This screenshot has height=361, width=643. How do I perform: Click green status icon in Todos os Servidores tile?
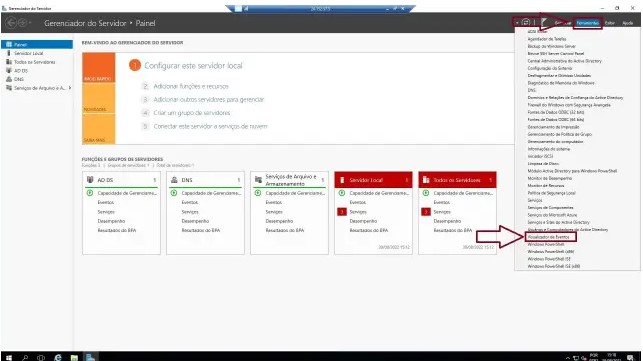426,193
